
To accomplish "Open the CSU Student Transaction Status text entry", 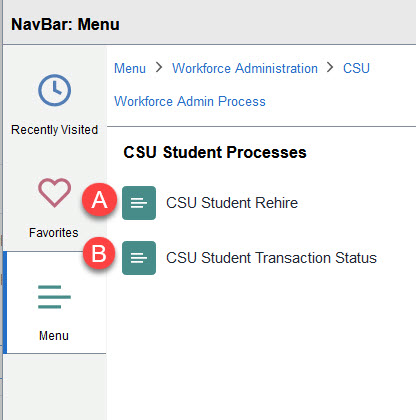I will (x=271, y=258).
